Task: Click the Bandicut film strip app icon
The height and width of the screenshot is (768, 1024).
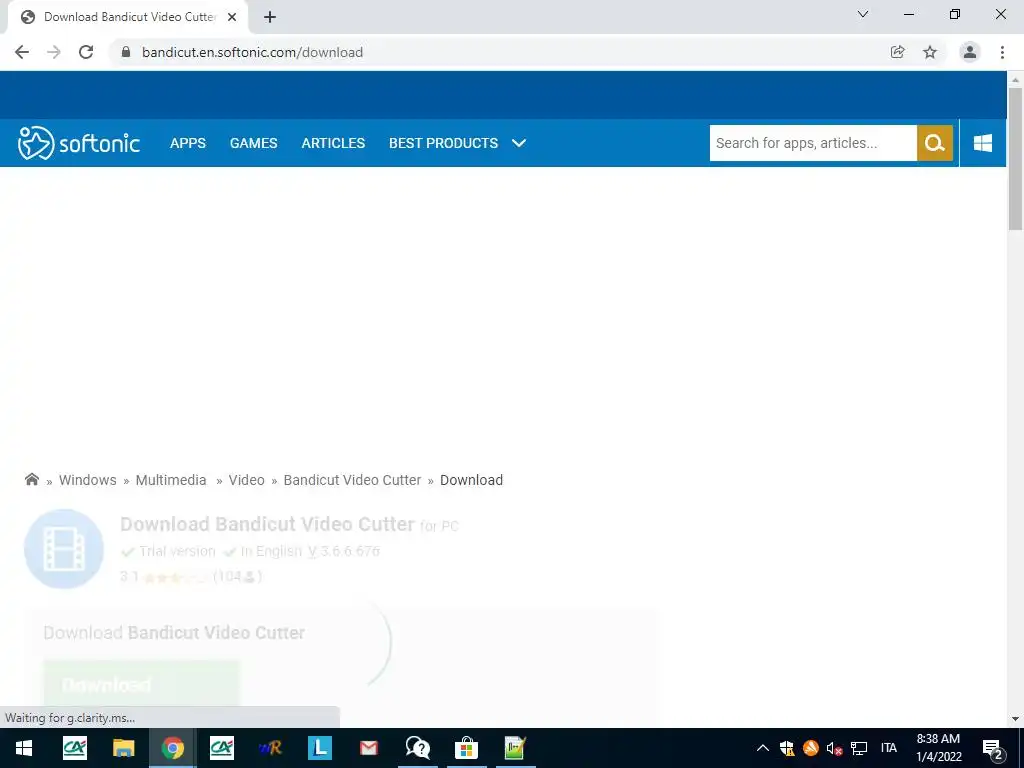Action: 64,549
